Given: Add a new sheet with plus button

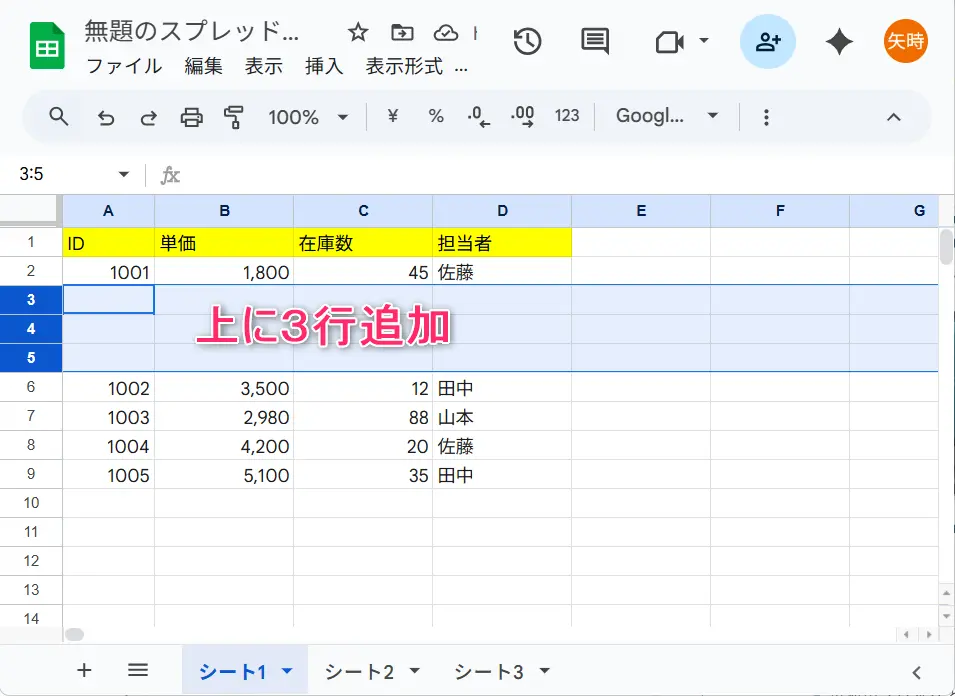Looking at the screenshot, I should (x=84, y=670).
